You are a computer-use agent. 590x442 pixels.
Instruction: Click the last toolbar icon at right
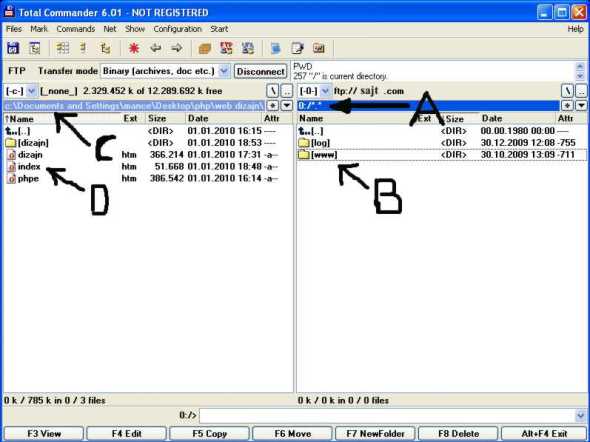tap(319, 48)
